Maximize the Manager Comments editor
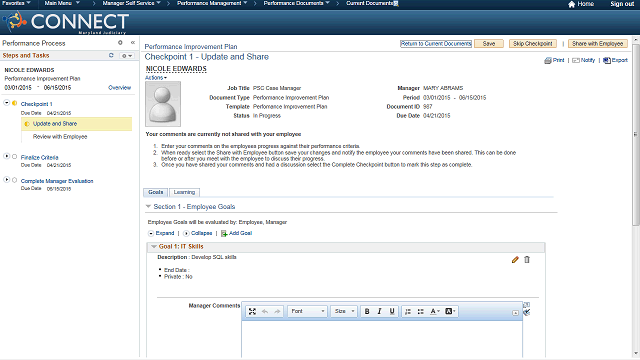This screenshot has width=640, height=360. 252,311
